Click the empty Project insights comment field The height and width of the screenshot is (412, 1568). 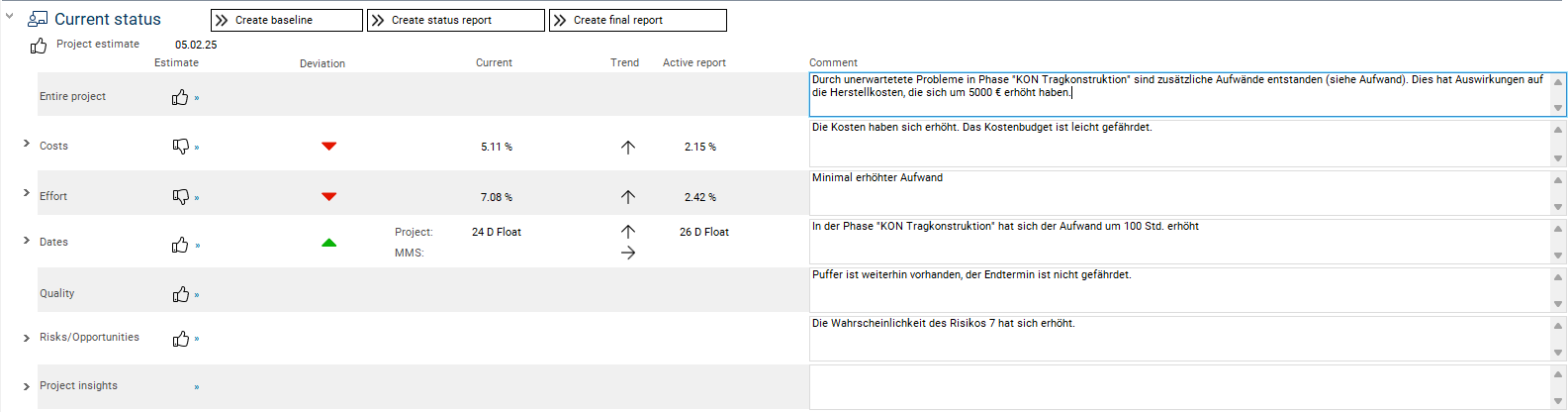click(1177, 387)
